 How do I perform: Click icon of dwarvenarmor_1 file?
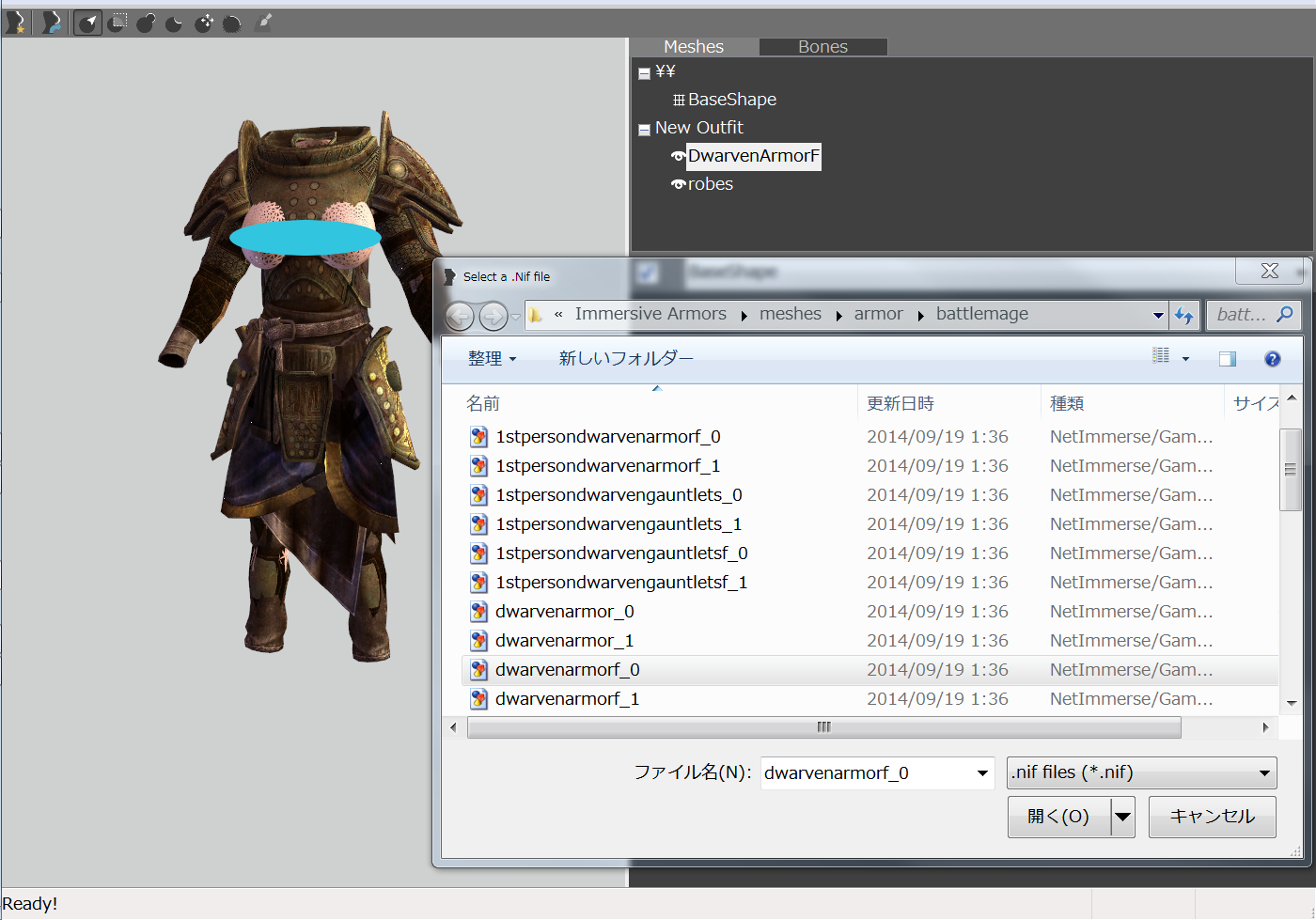[478, 640]
